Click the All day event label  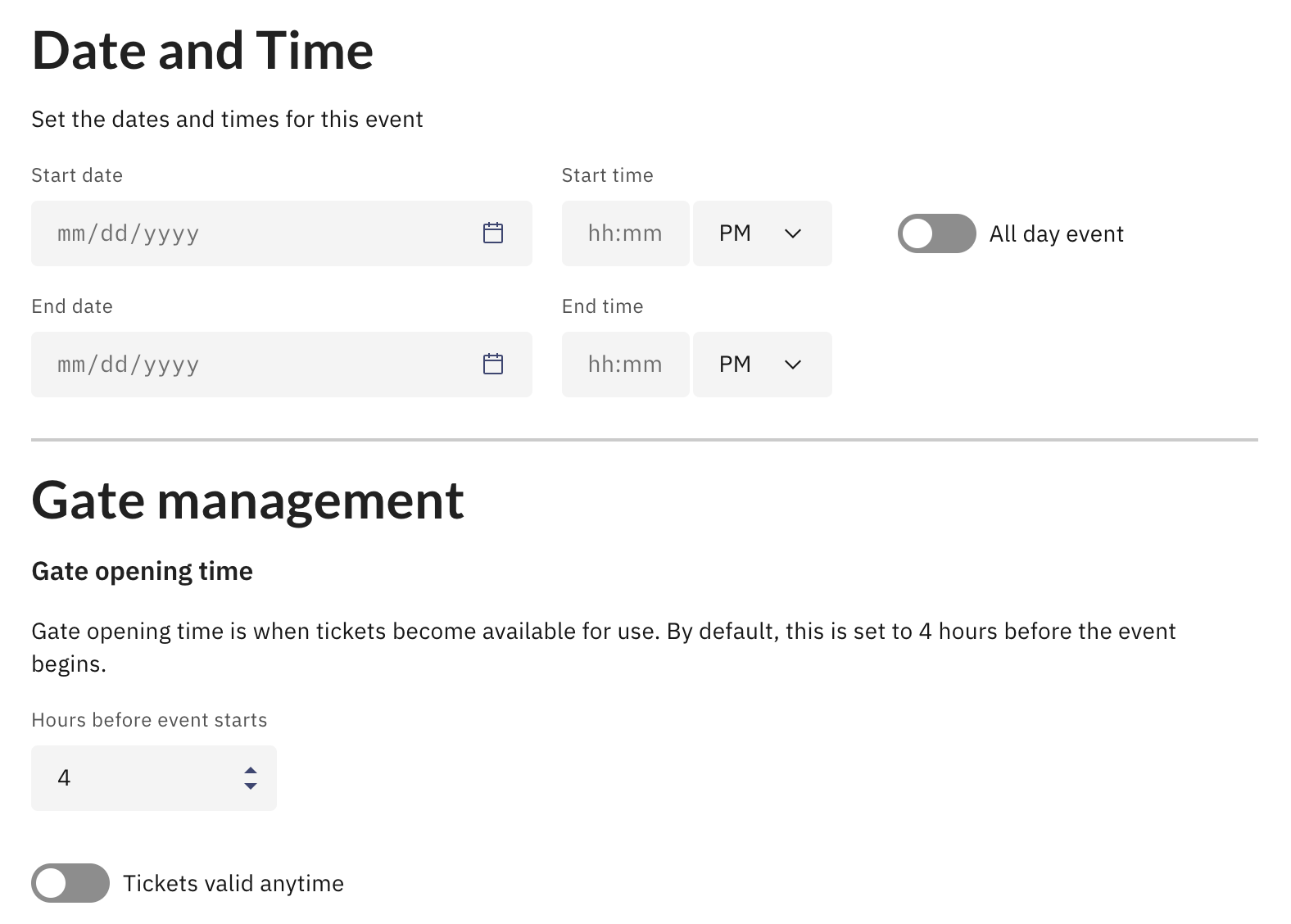click(1056, 234)
